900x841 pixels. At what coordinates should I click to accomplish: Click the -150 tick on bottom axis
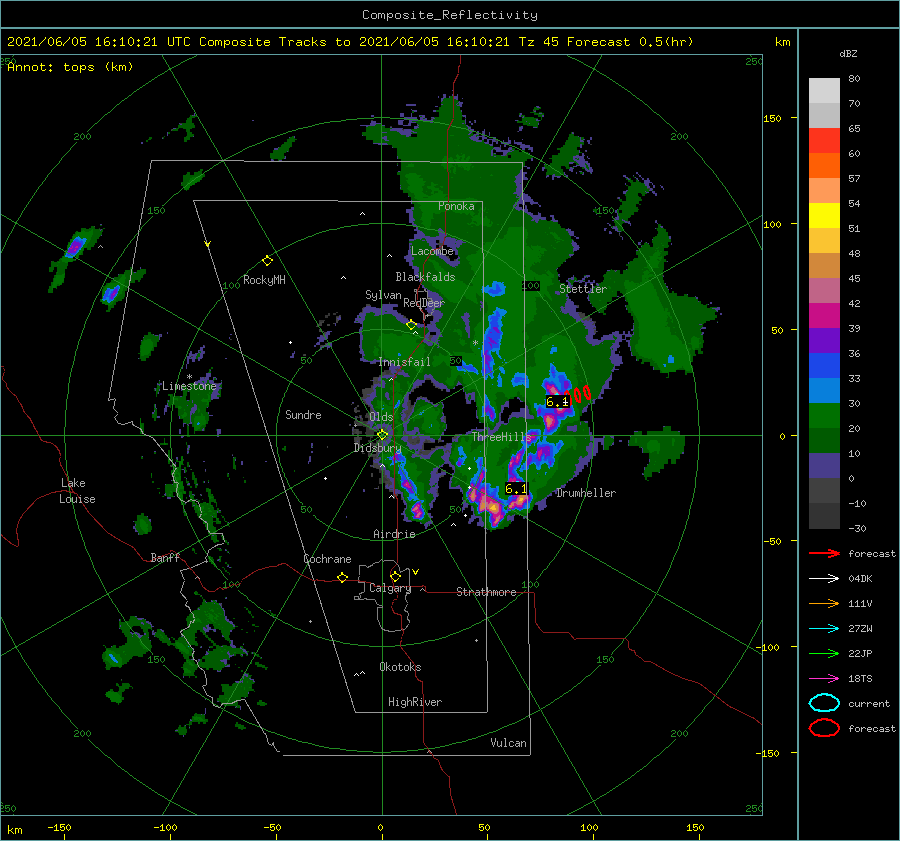point(59,827)
